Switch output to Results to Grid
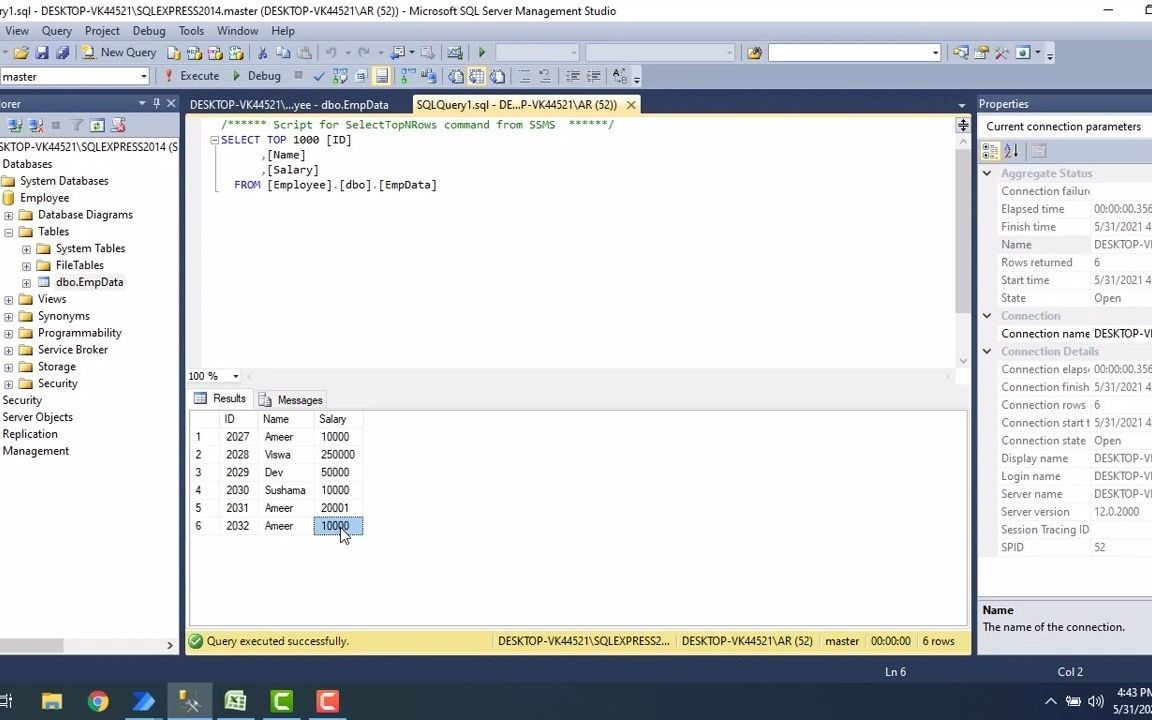 pos(477,76)
